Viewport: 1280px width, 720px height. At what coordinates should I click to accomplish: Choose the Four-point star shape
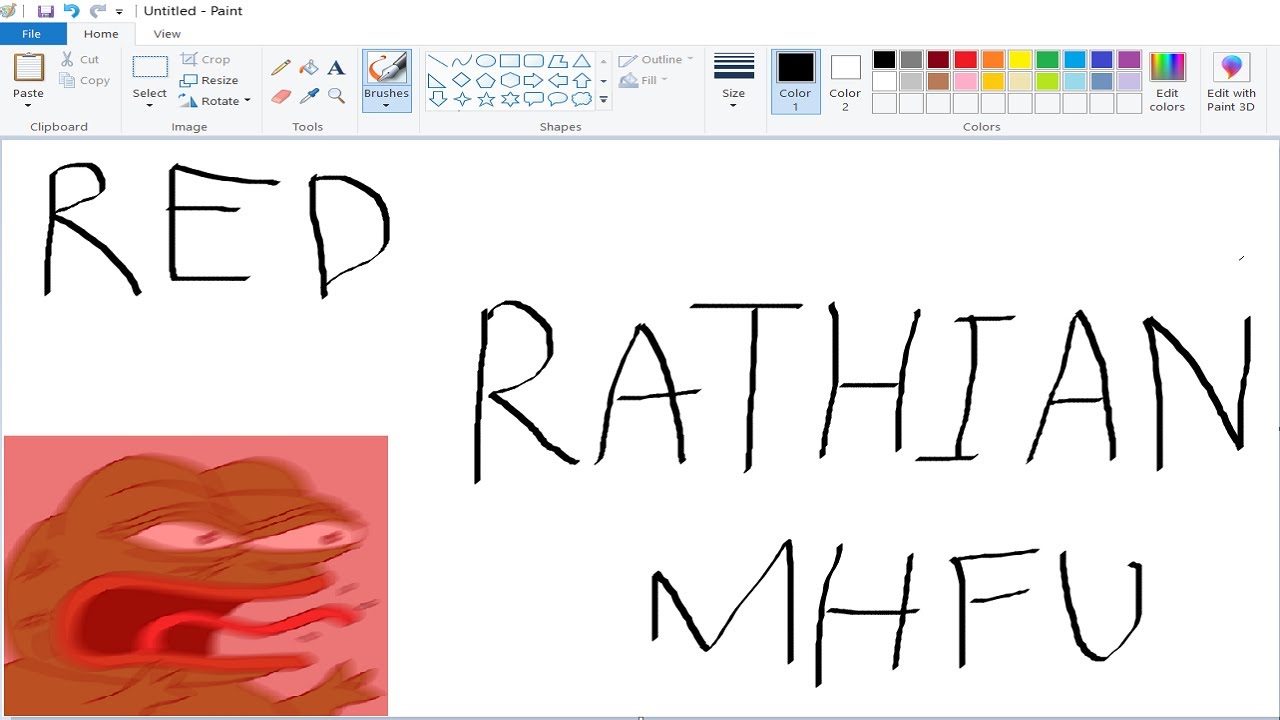point(462,99)
